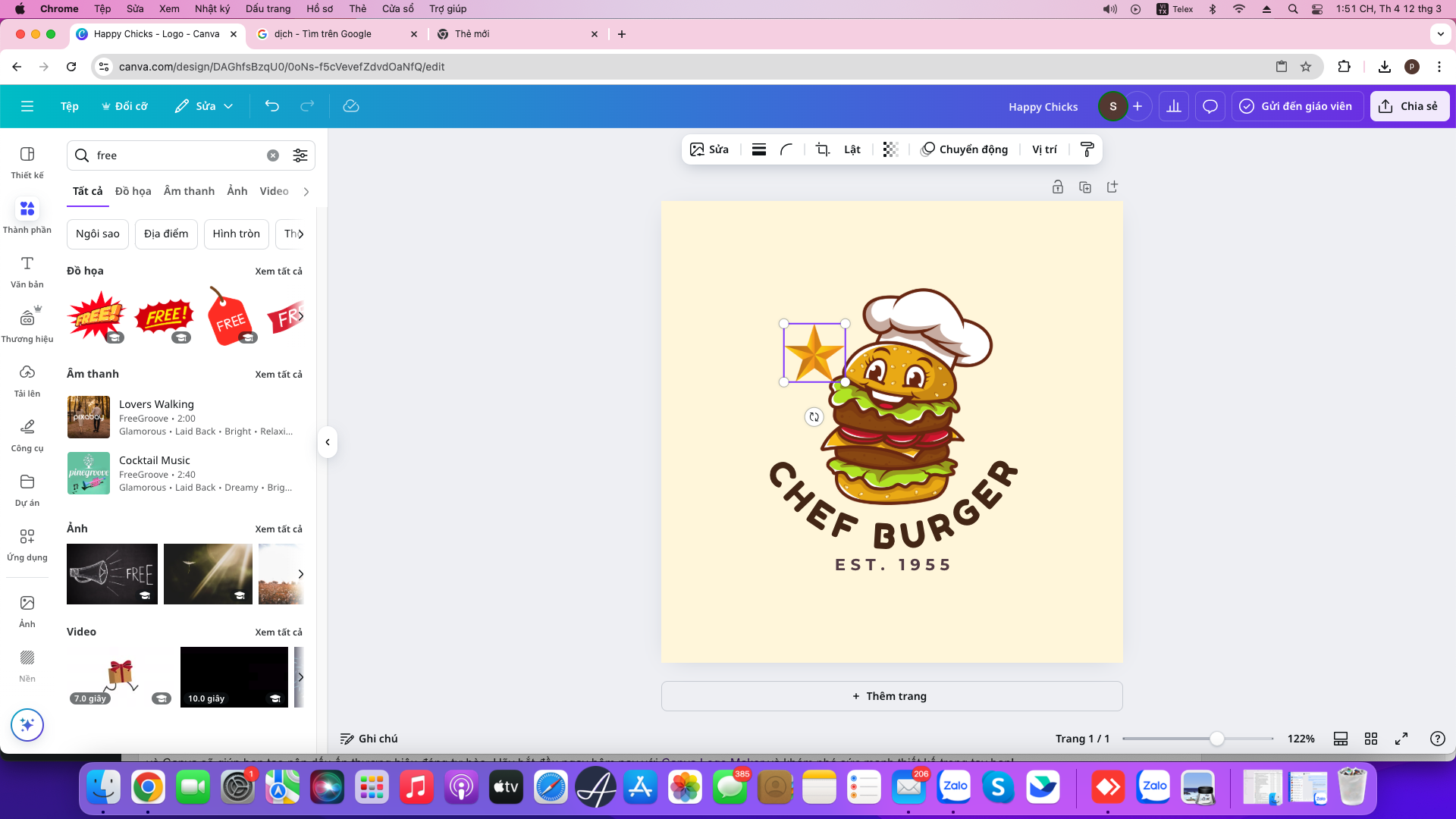
Task: Select the Sửa edit menu
Action: 203,106
